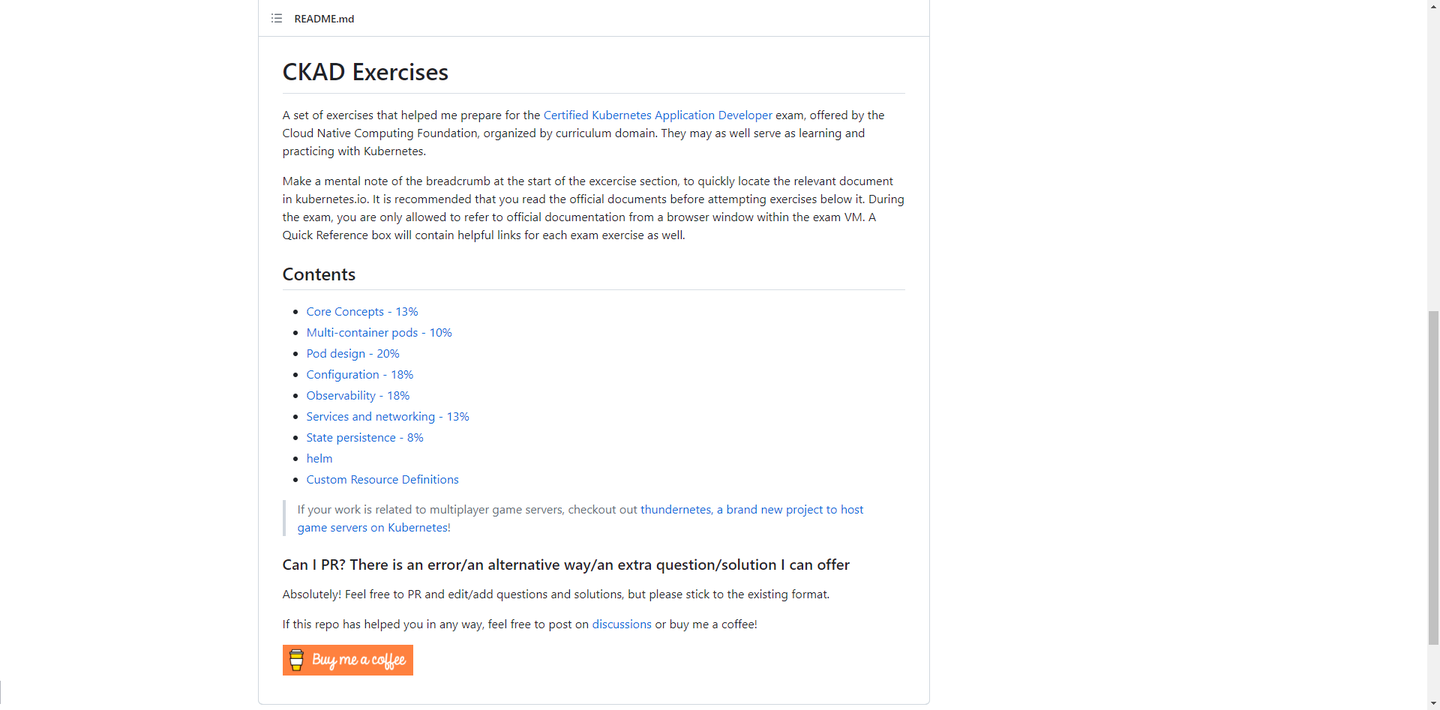Open State persistence - 8% link
The width and height of the screenshot is (1440, 710).
pyautogui.click(x=365, y=438)
